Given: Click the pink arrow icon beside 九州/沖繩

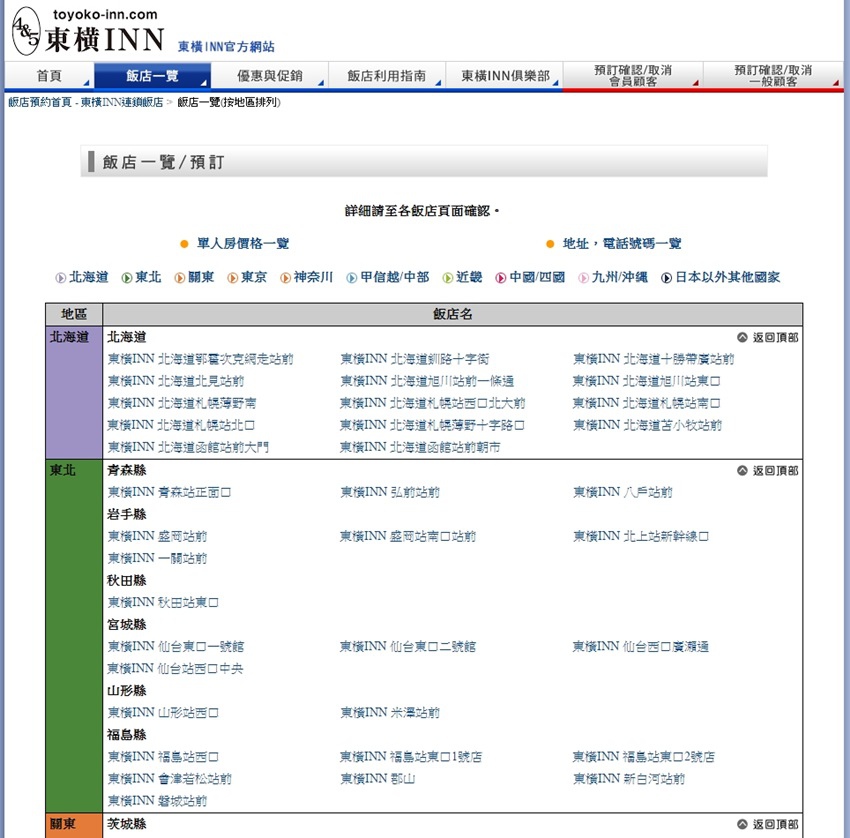Looking at the screenshot, I should [583, 278].
